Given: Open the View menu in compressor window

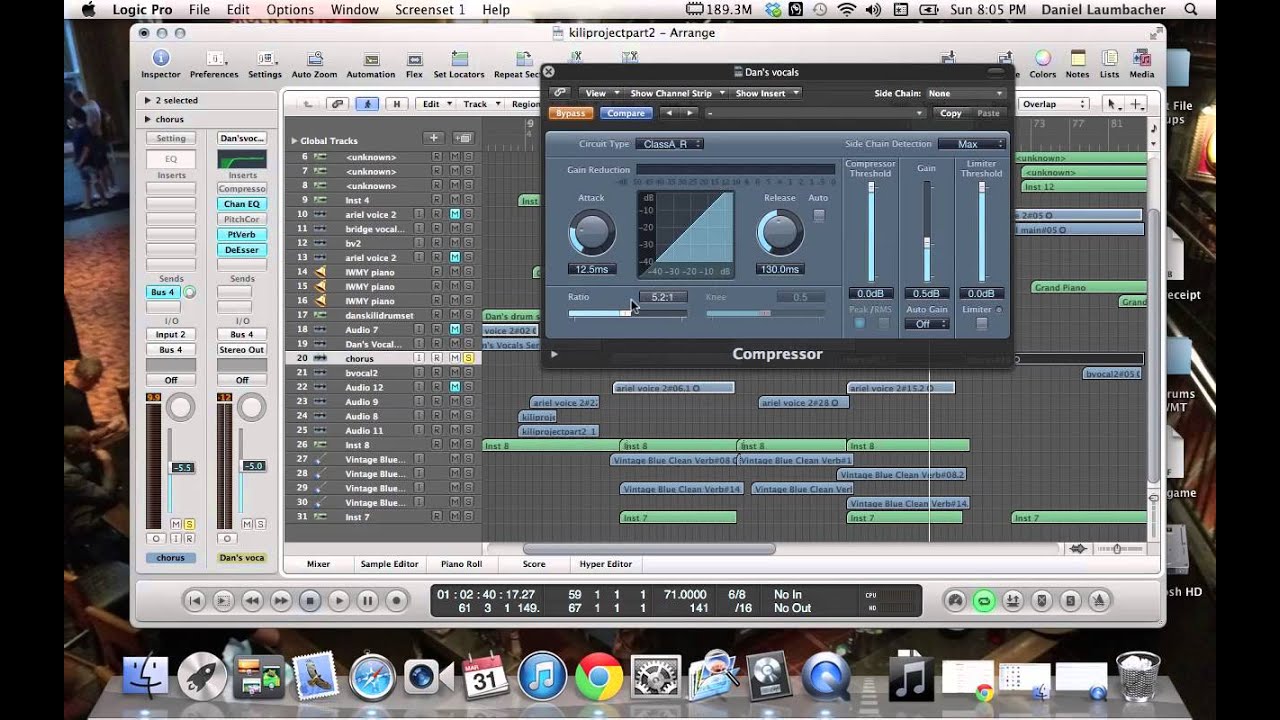Looking at the screenshot, I should pos(600,93).
